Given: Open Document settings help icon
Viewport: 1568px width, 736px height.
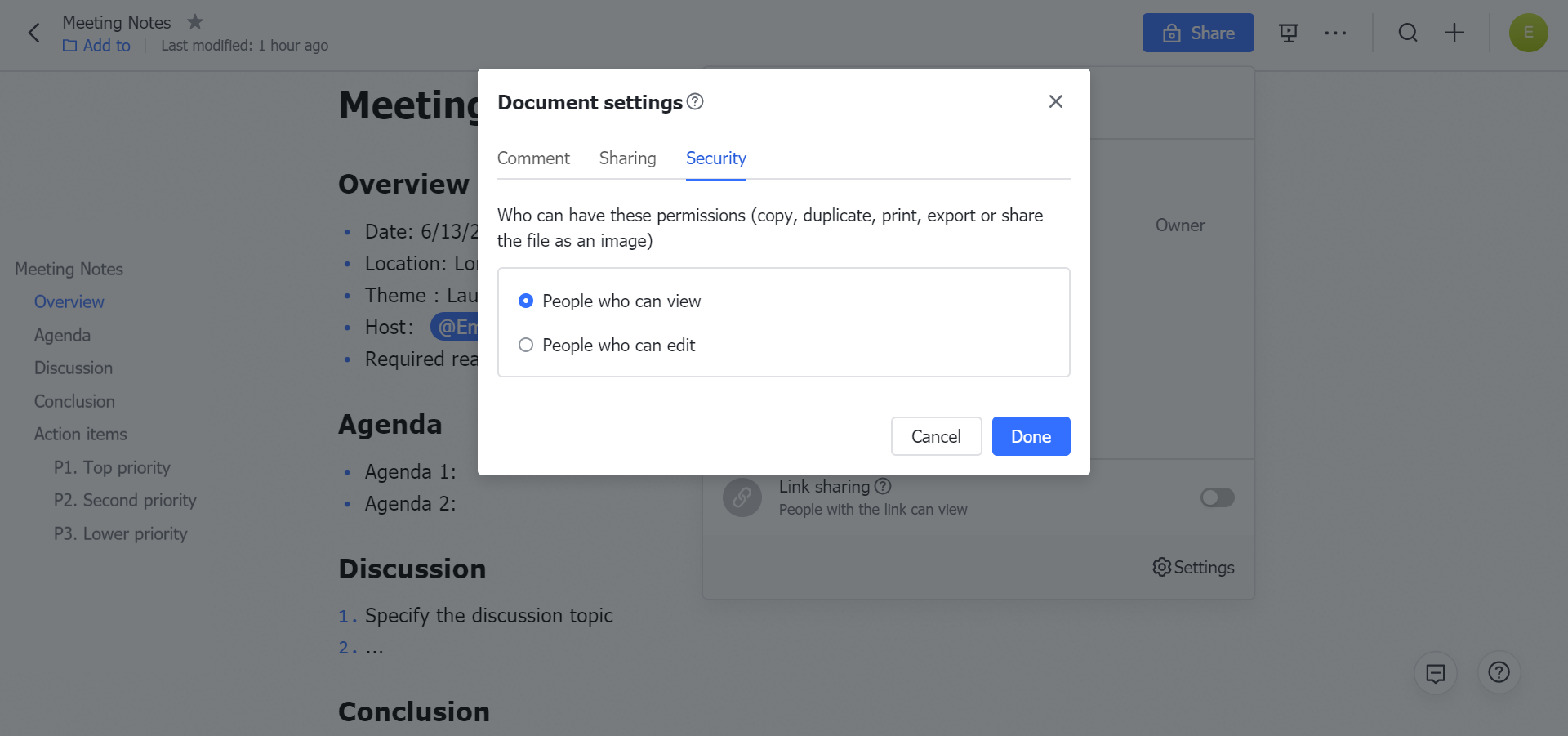Looking at the screenshot, I should [695, 101].
